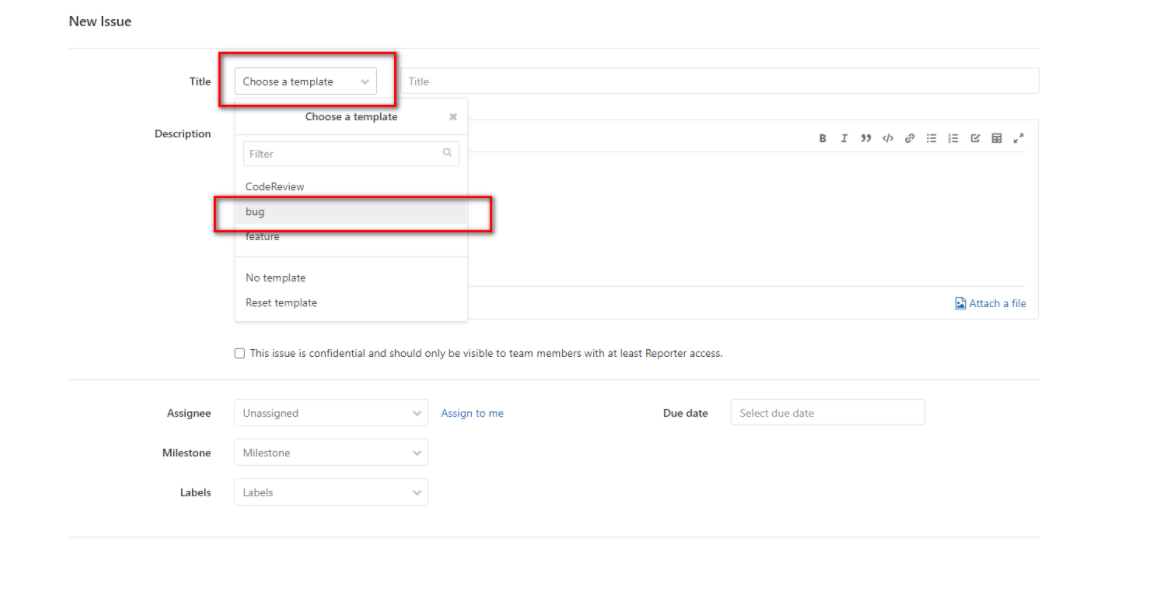Screen dimensions: 1153x590
Task: Insert code formatting
Action: coord(888,138)
